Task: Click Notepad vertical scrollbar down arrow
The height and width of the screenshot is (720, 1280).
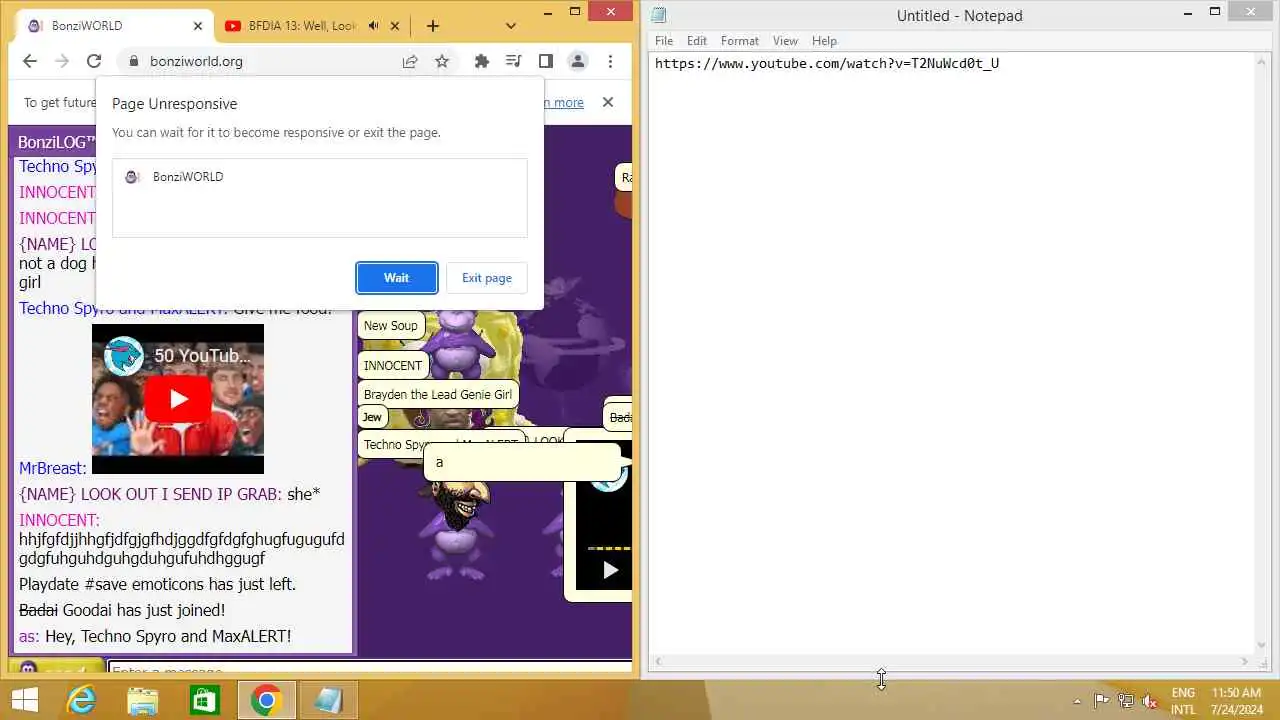Action: 1262,645
